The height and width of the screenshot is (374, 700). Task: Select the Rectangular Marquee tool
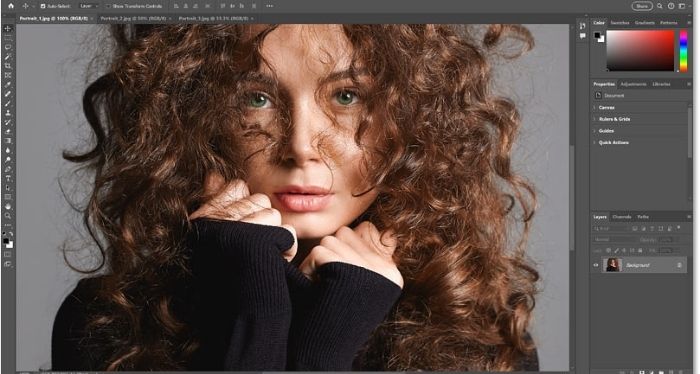point(8,37)
